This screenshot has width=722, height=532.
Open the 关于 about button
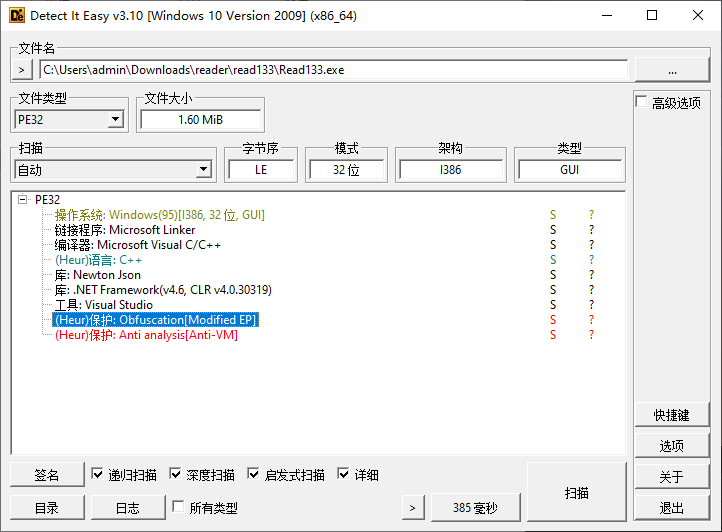pos(672,477)
